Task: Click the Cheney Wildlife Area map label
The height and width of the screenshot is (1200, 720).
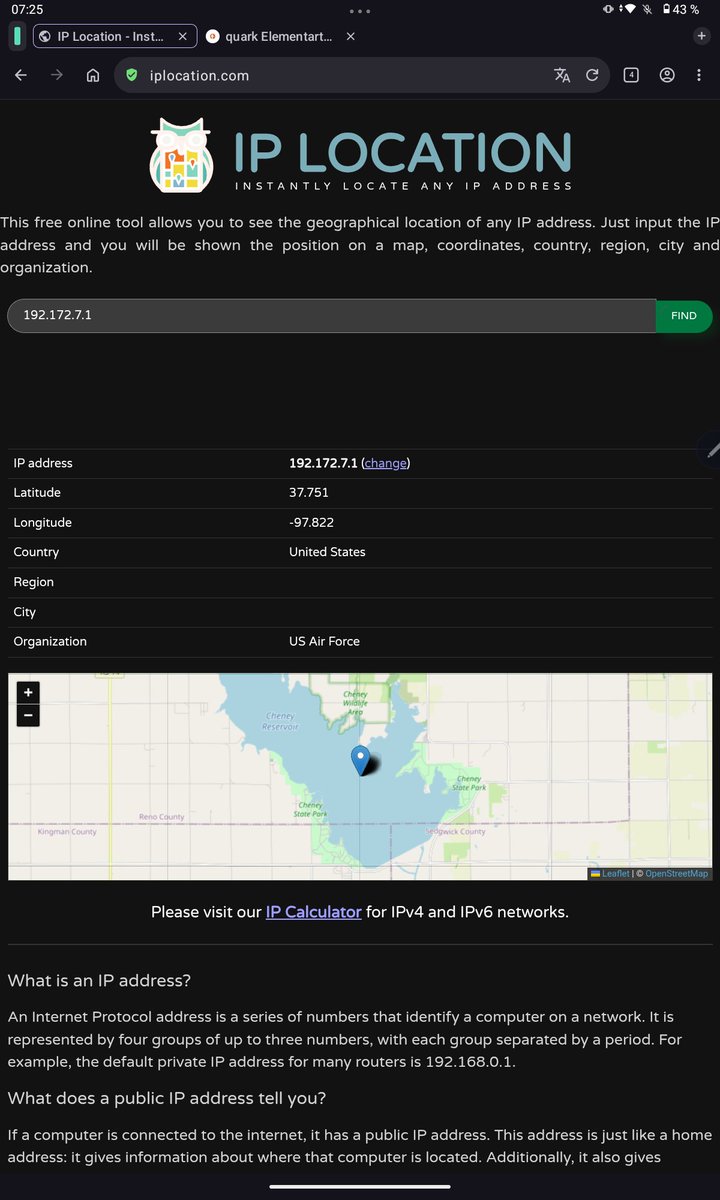Action: (x=355, y=703)
